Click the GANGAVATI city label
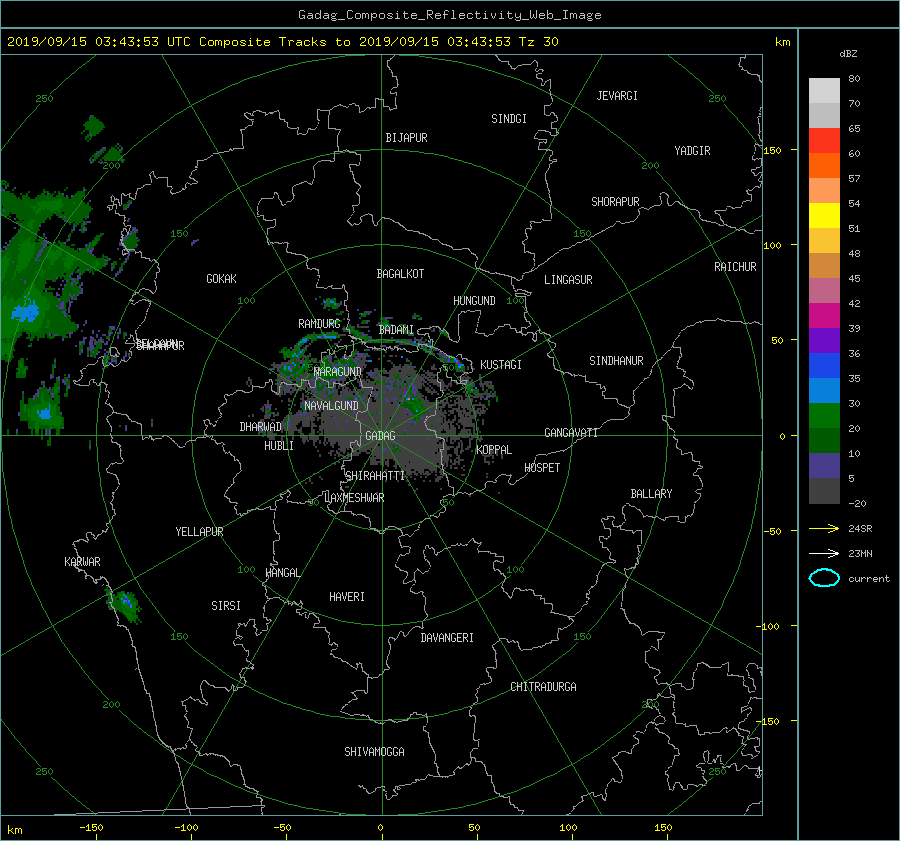 (571, 432)
